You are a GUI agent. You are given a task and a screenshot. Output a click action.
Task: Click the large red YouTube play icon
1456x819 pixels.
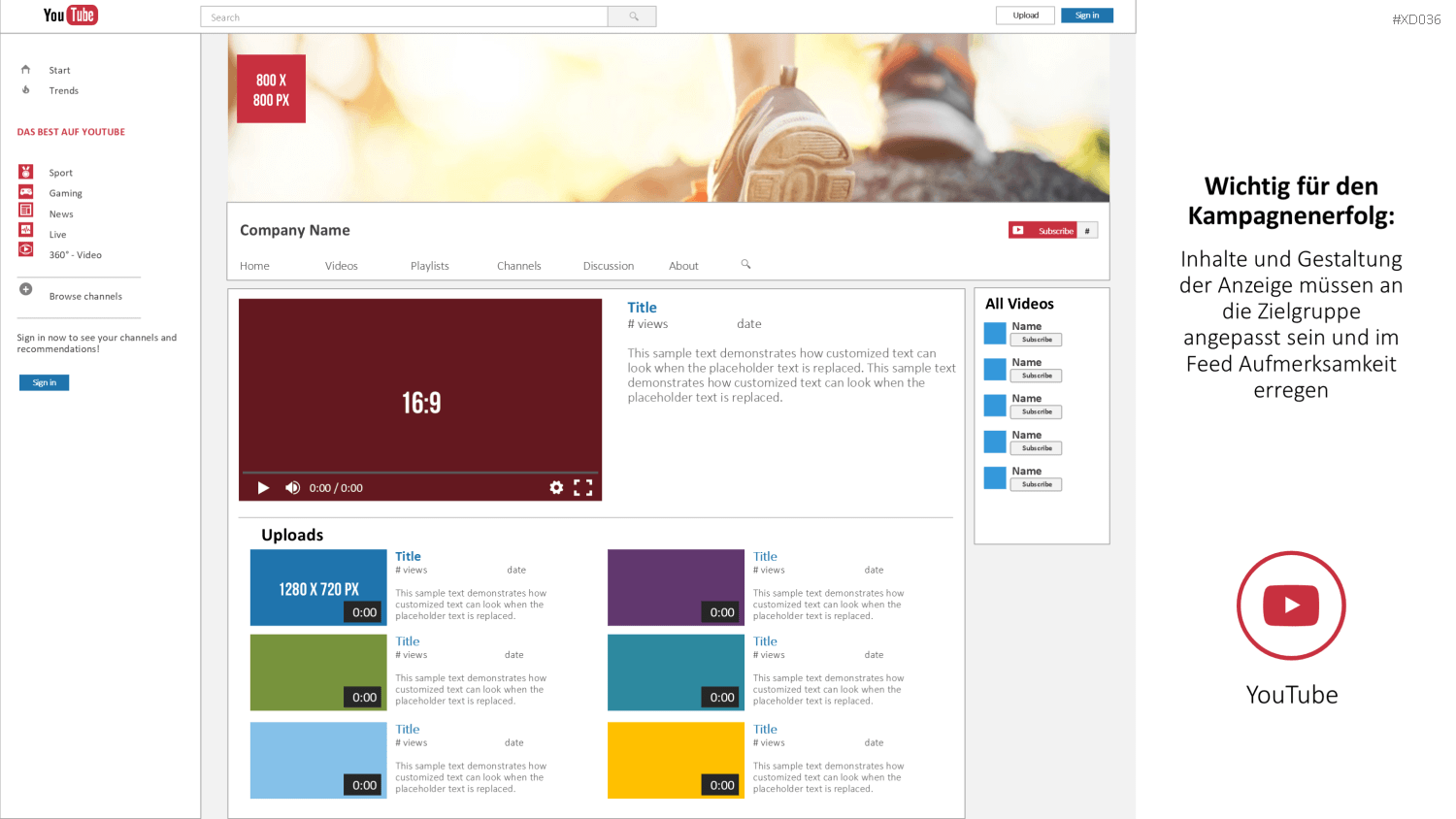coord(1291,606)
